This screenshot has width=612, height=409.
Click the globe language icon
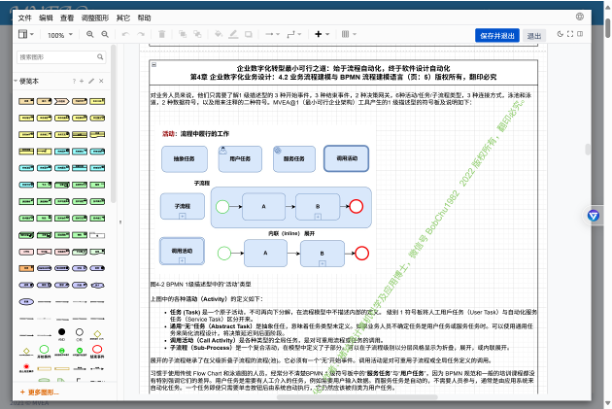[580, 16]
